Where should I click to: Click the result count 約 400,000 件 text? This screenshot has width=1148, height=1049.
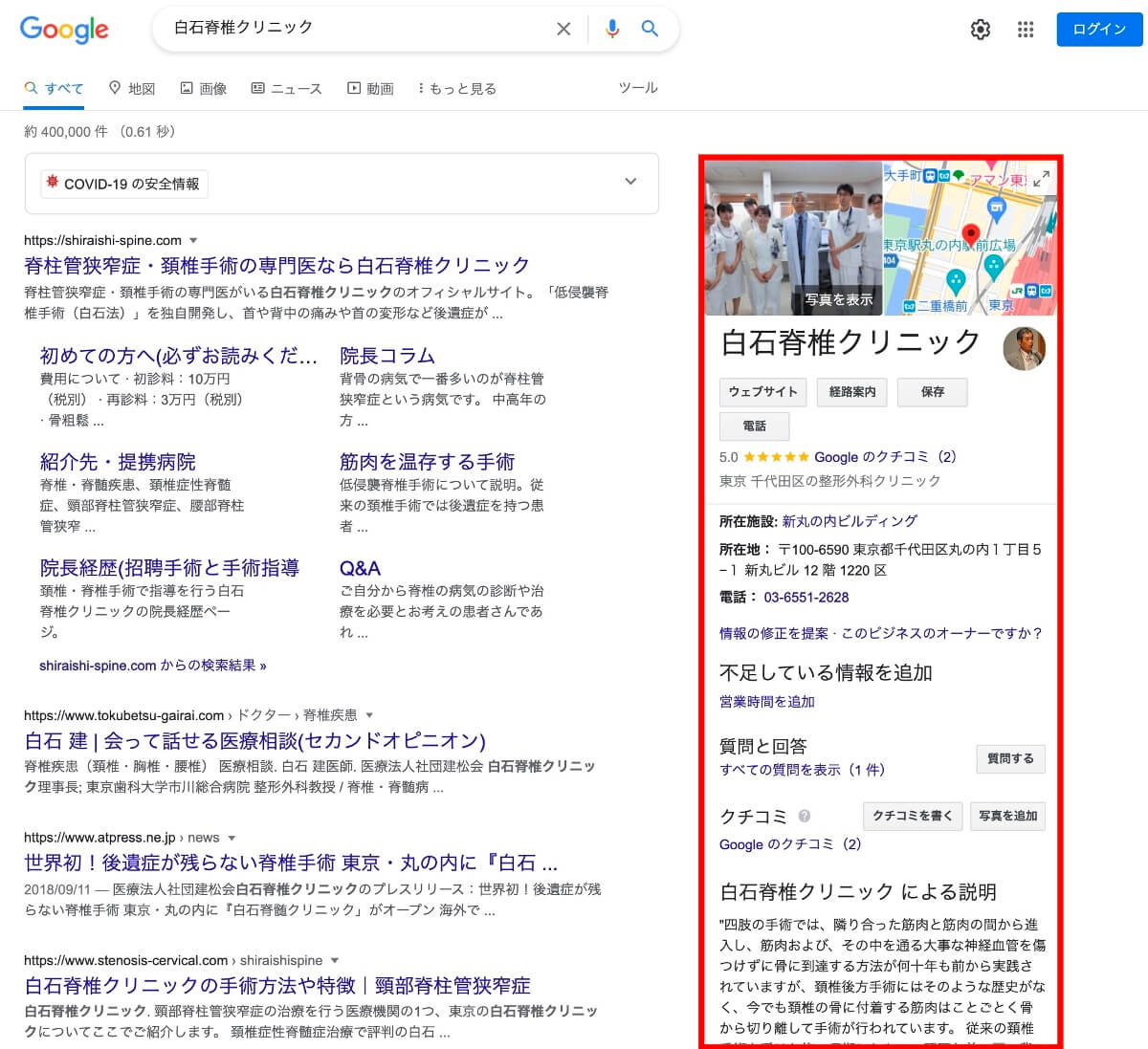(x=66, y=132)
